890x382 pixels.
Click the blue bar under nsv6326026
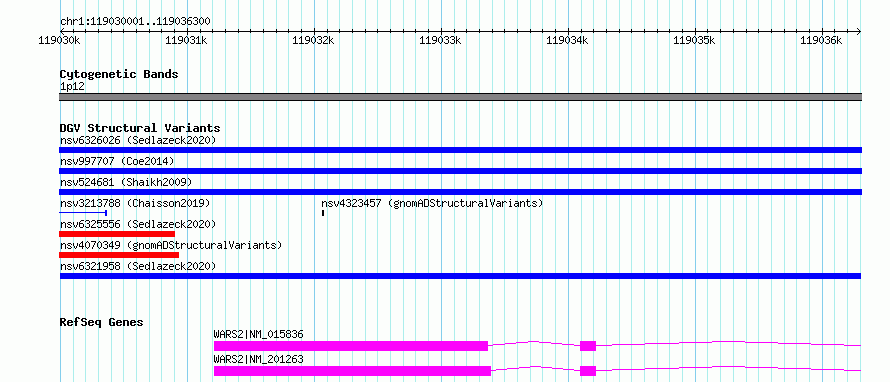(x=460, y=150)
